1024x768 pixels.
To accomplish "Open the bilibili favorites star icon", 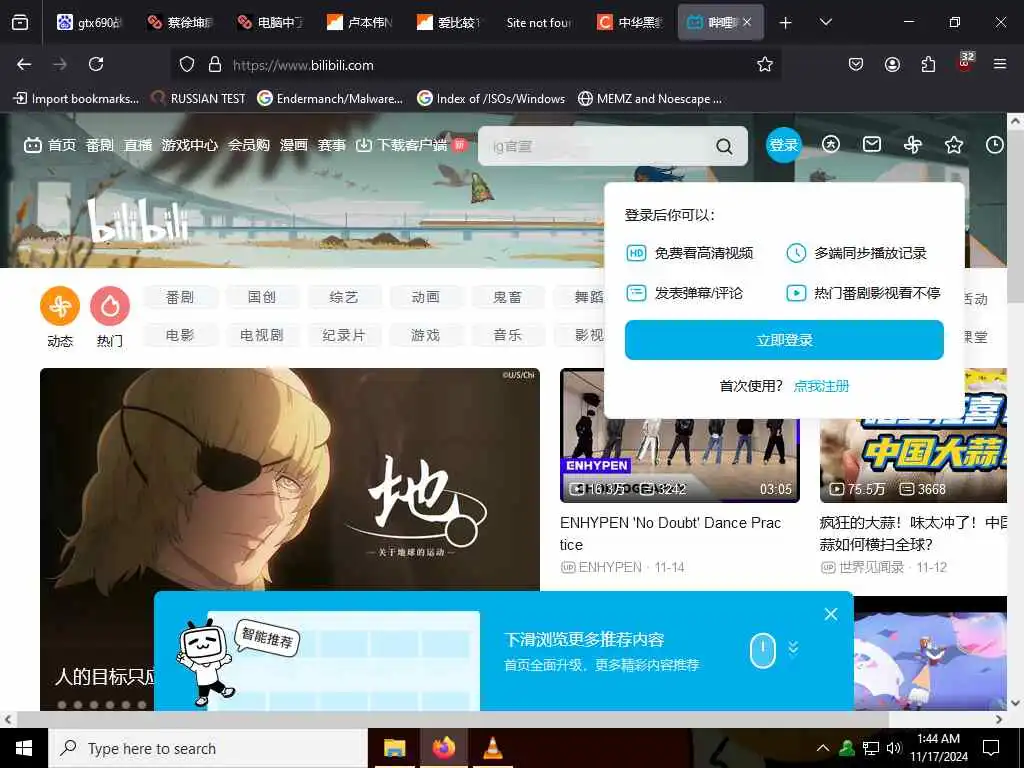I will pyautogui.click(x=954, y=144).
